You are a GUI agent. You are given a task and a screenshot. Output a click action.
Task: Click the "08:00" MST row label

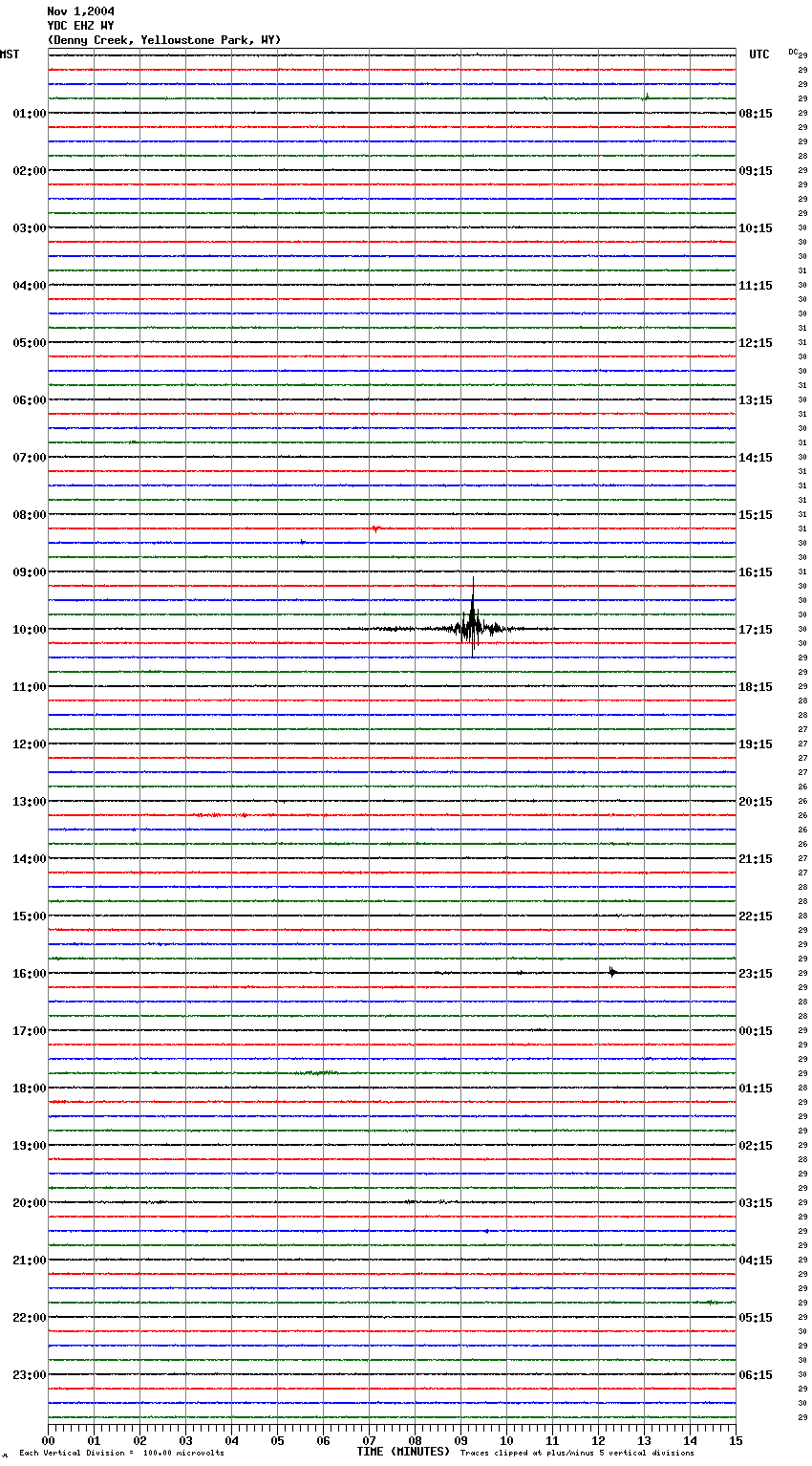coord(30,515)
